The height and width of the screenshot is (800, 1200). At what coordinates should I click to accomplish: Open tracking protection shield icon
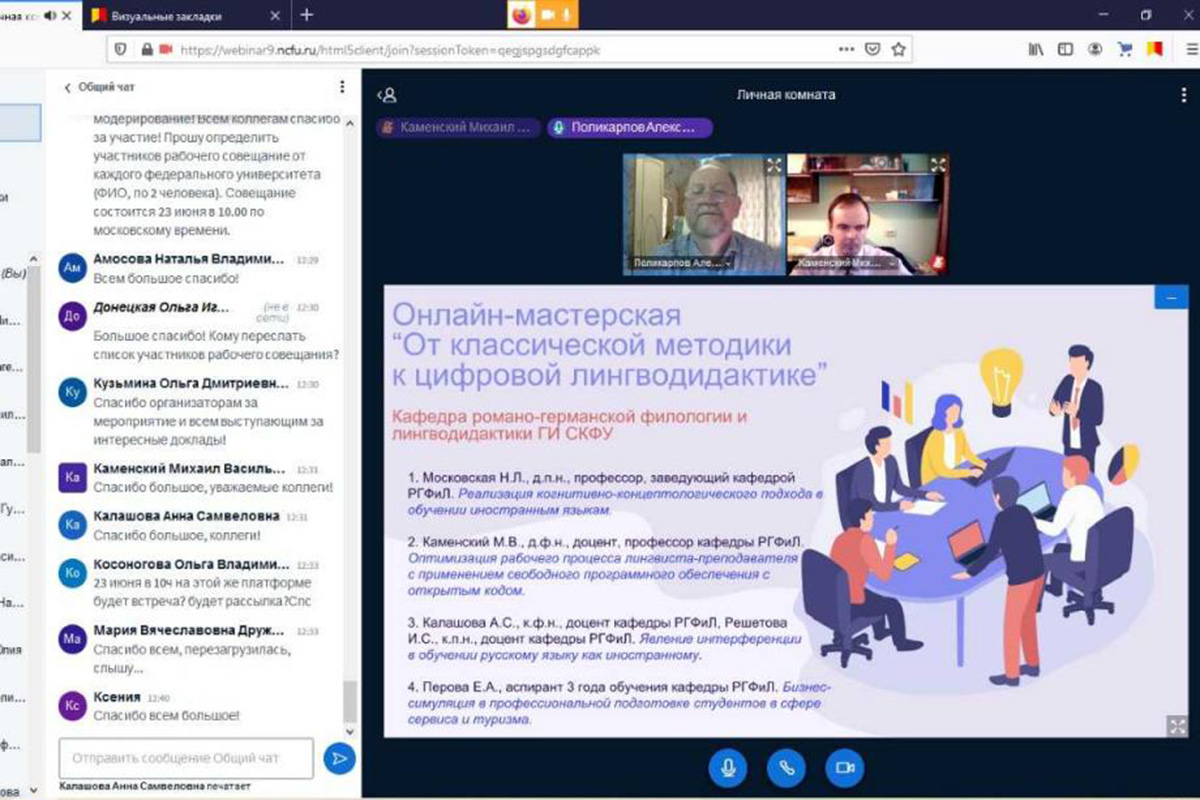[121, 48]
